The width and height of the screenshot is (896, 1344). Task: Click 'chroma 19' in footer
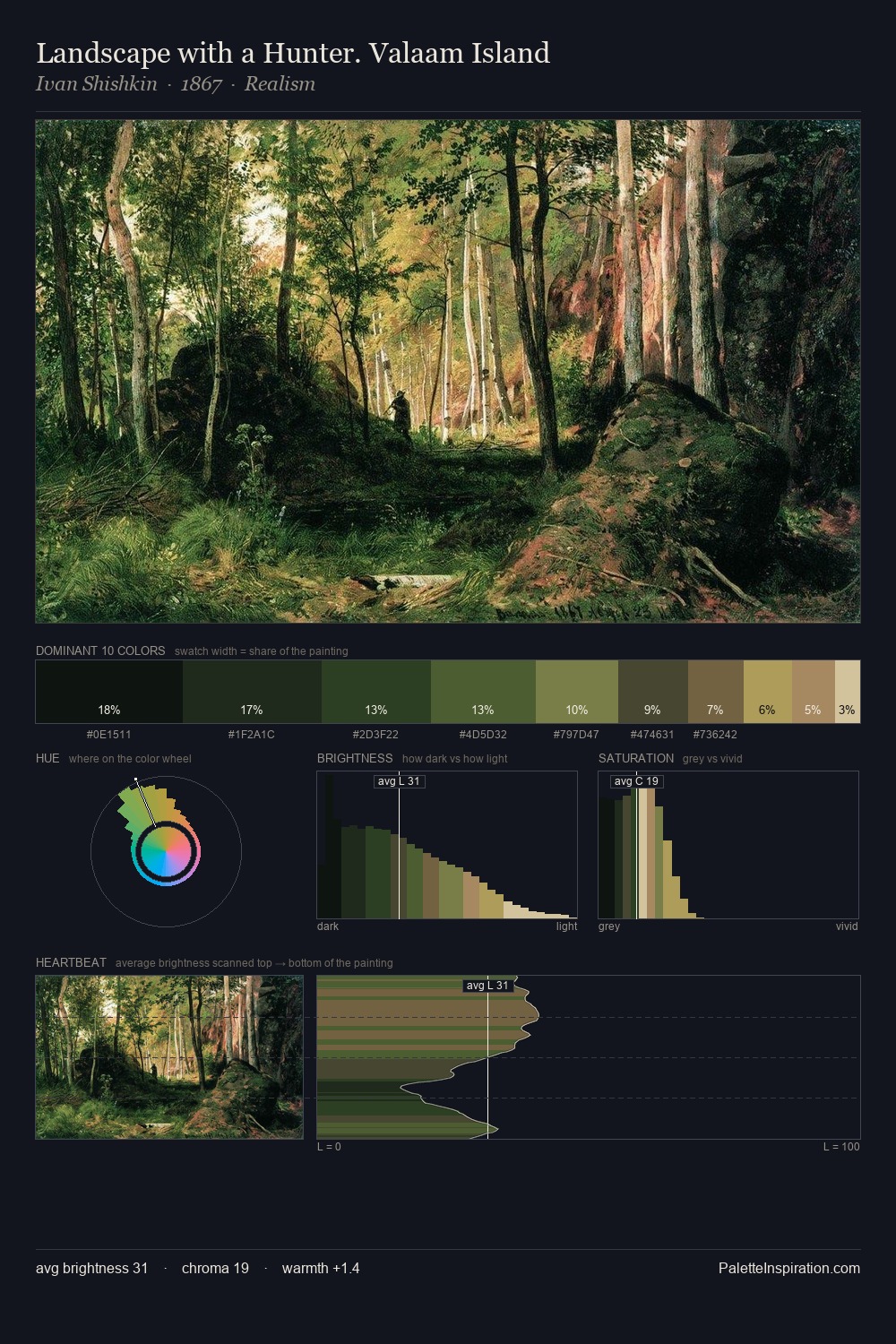point(215,1269)
